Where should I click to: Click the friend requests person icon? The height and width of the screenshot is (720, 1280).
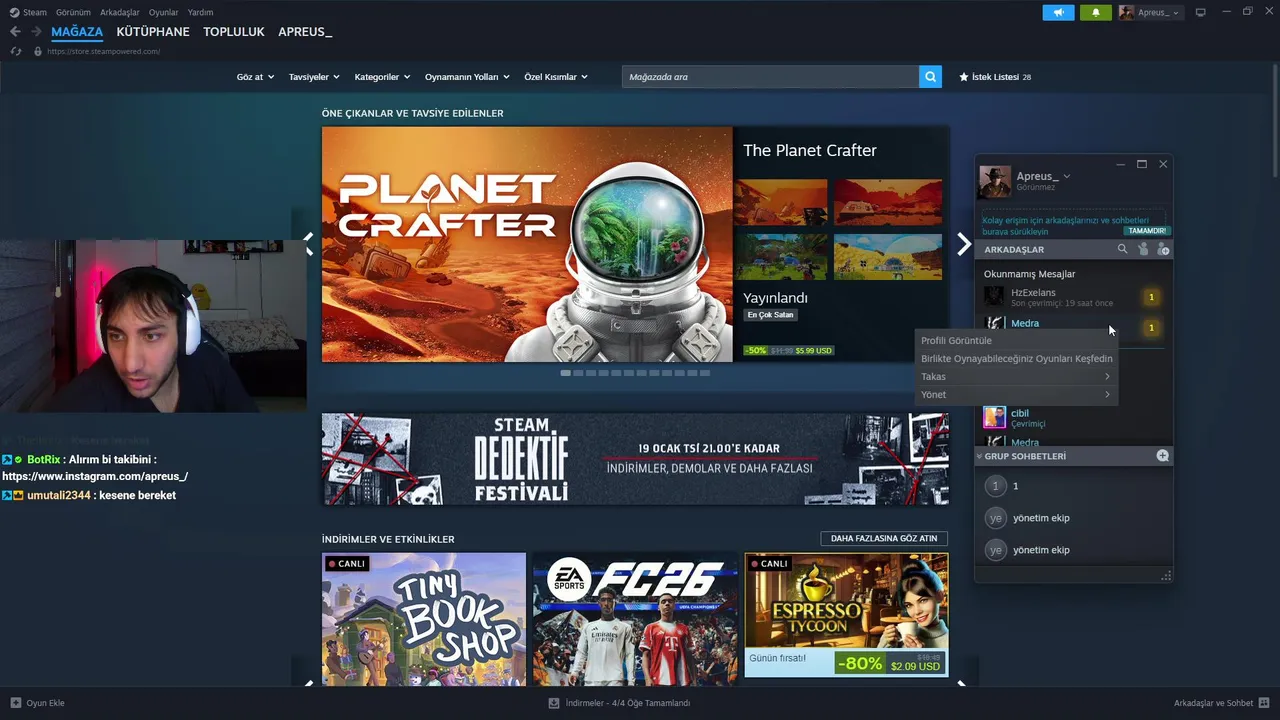[1143, 249]
